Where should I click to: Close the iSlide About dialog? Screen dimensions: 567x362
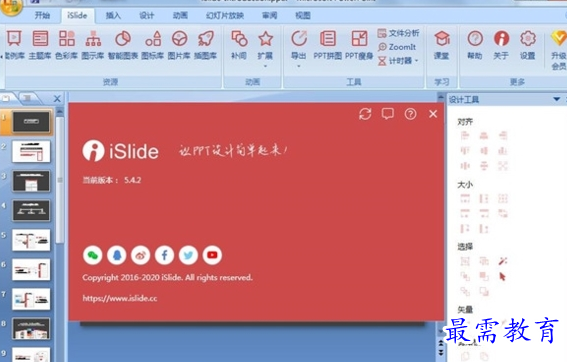pyautogui.click(x=433, y=114)
